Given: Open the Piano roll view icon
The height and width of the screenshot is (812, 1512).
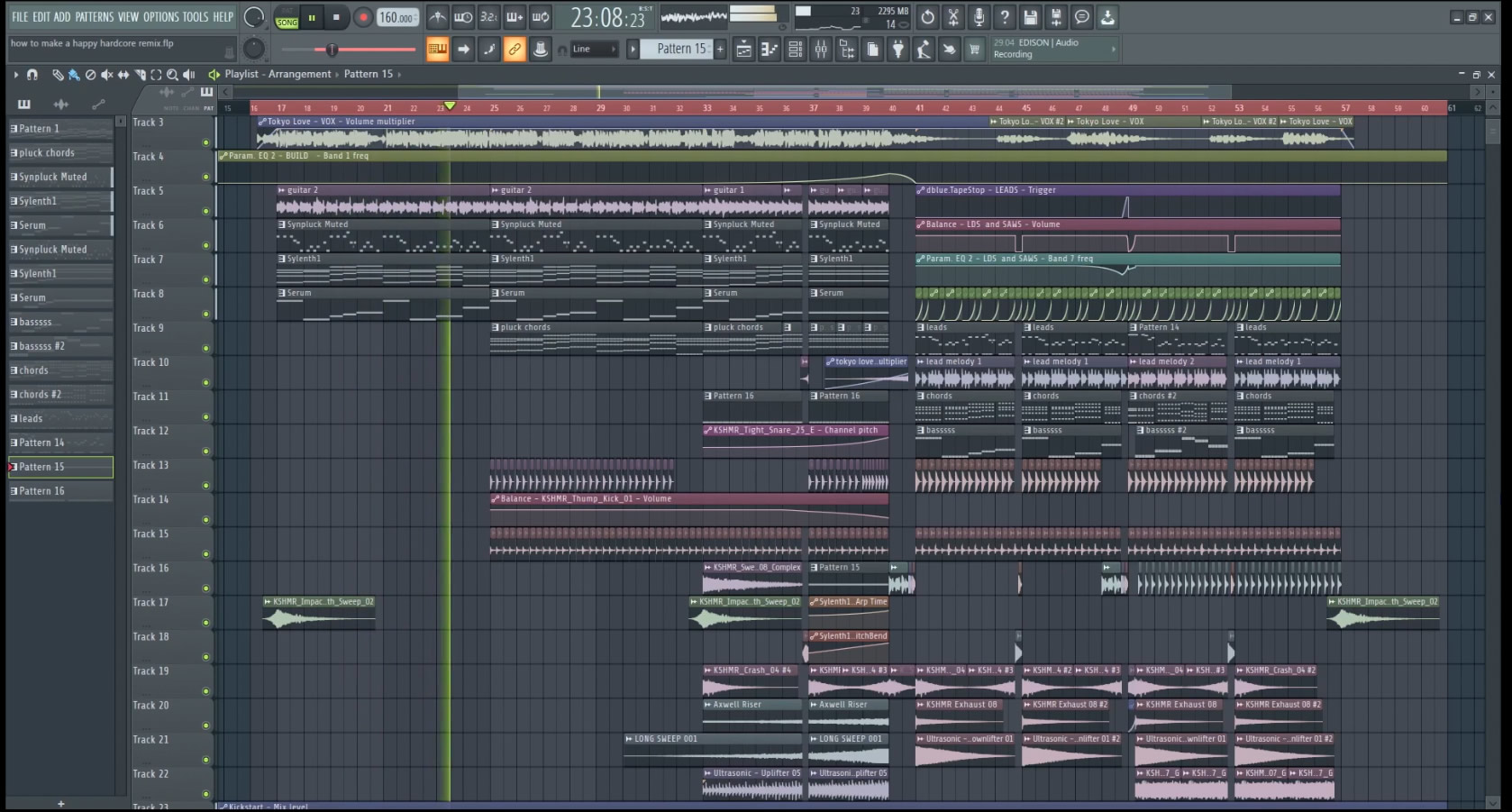Looking at the screenshot, I should pyautogui.click(x=770, y=50).
